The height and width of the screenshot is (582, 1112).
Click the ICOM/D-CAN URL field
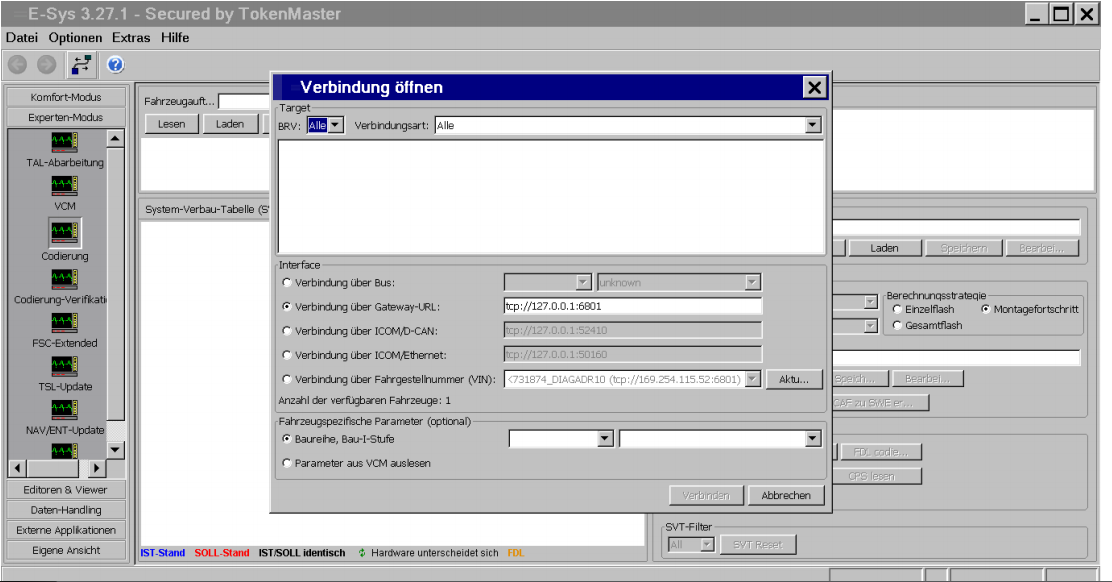pyautogui.click(x=633, y=330)
